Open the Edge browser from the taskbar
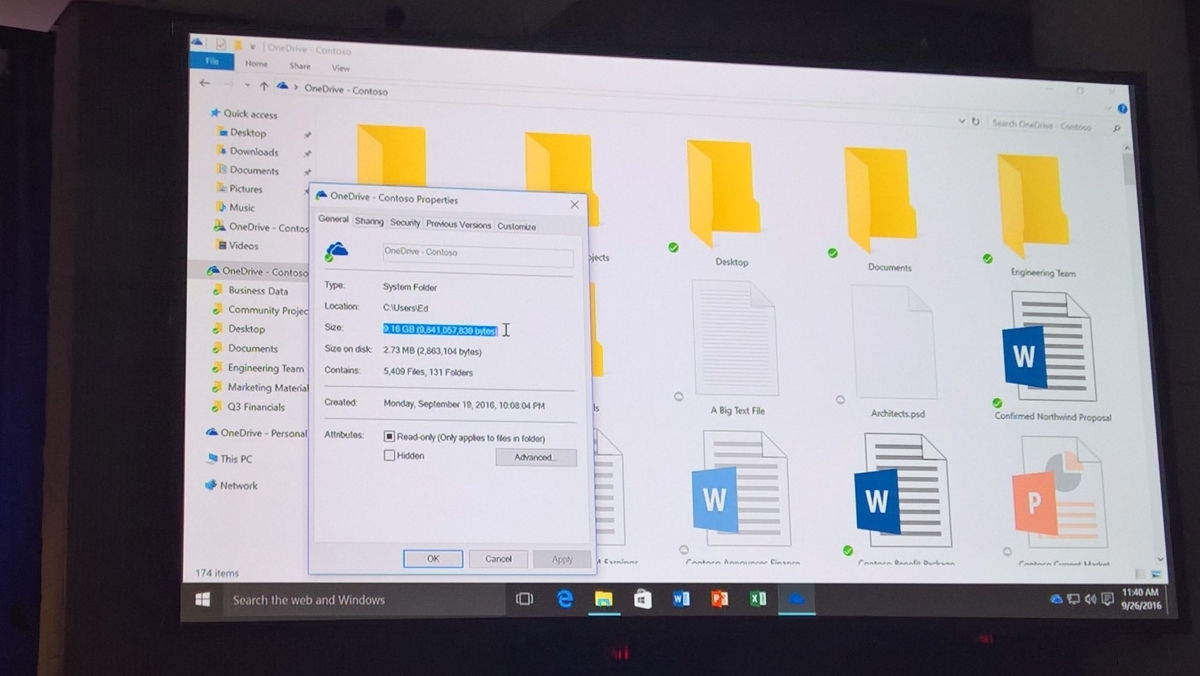Screen dimensions: 1200x676 [565, 599]
